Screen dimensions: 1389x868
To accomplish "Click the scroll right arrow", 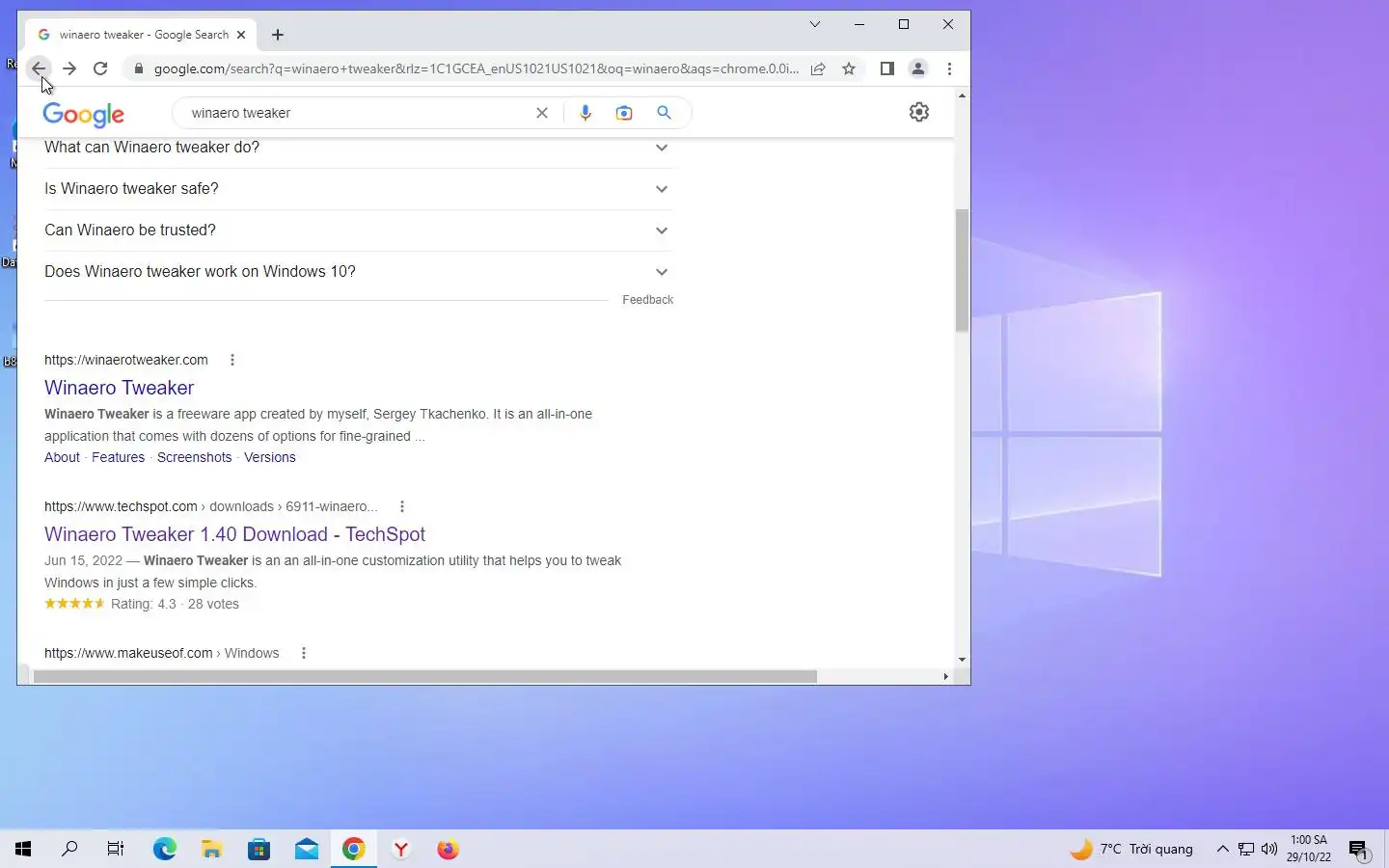I will pos(945,676).
